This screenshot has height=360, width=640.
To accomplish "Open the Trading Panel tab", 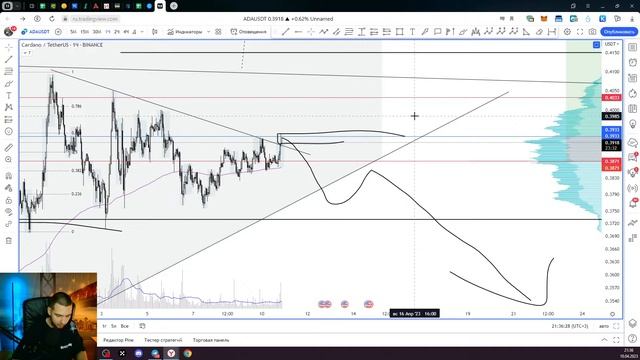I will click(211, 340).
